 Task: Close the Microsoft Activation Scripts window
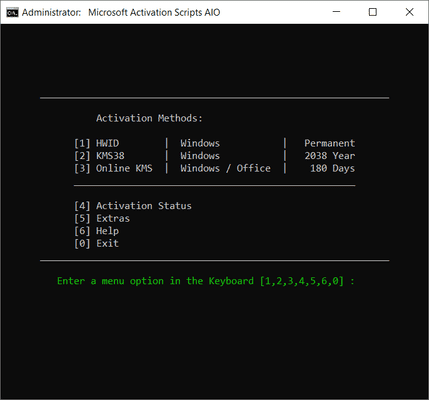point(409,12)
